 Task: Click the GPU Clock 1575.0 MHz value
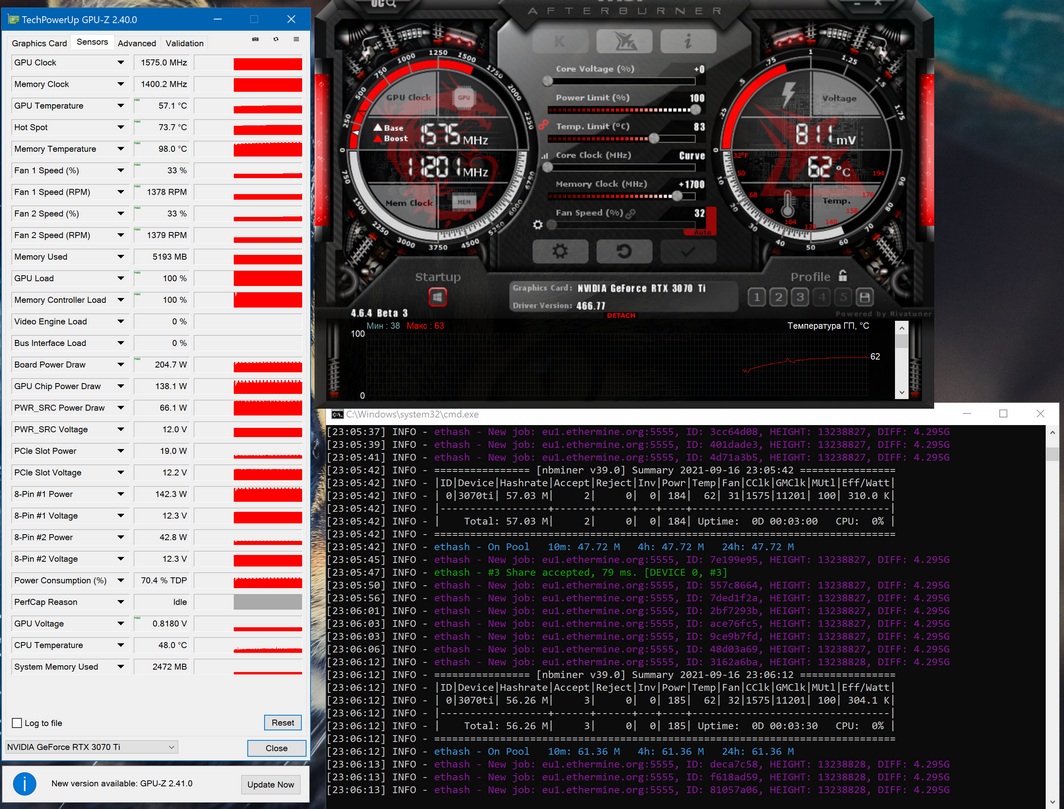(x=164, y=62)
